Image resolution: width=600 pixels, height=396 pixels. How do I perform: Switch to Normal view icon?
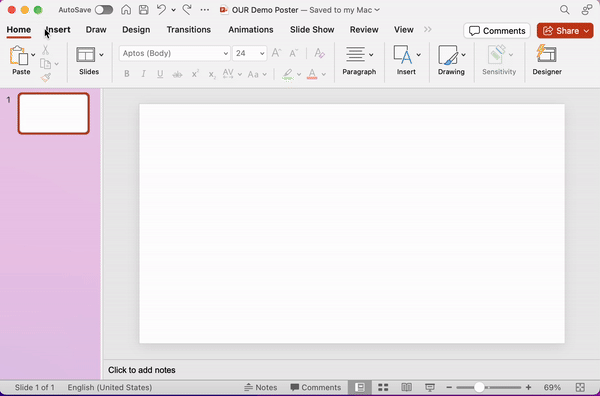(x=360, y=388)
